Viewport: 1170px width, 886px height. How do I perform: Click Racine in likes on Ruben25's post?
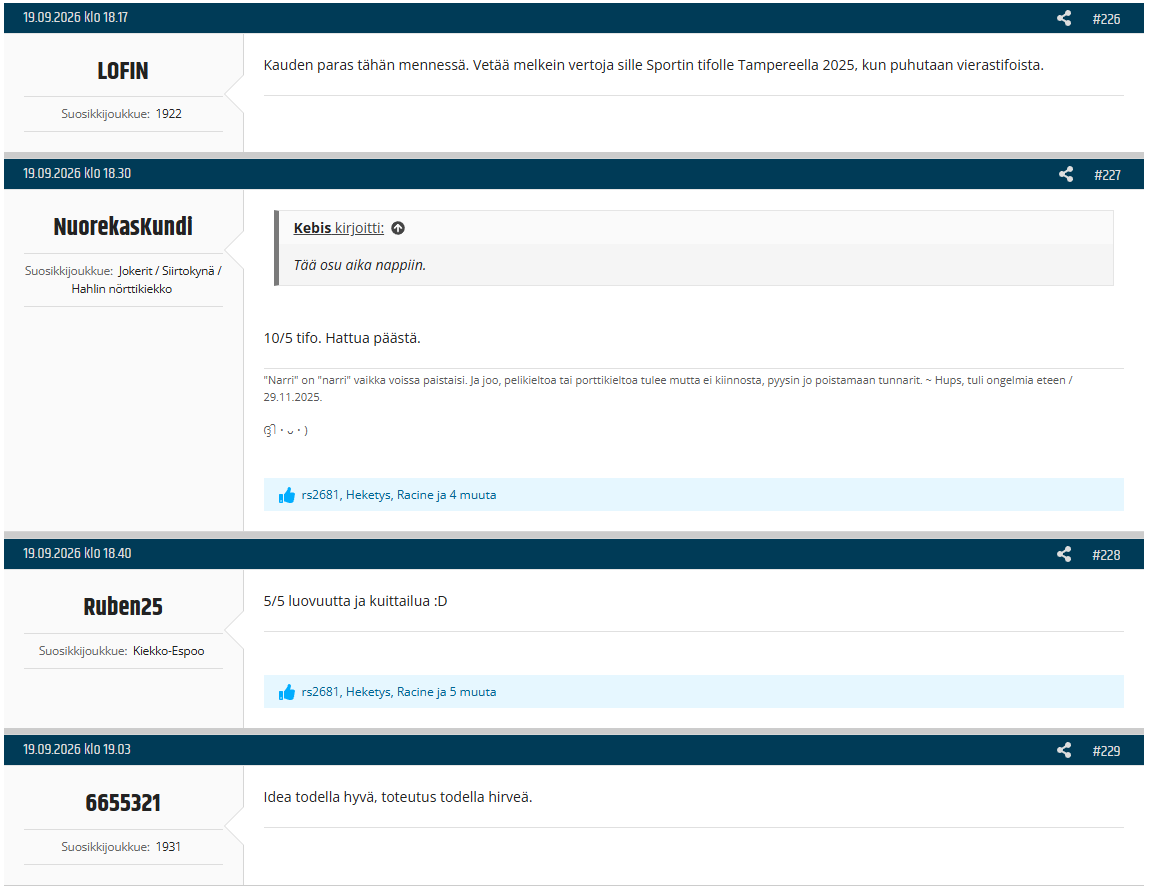(415, 692)
